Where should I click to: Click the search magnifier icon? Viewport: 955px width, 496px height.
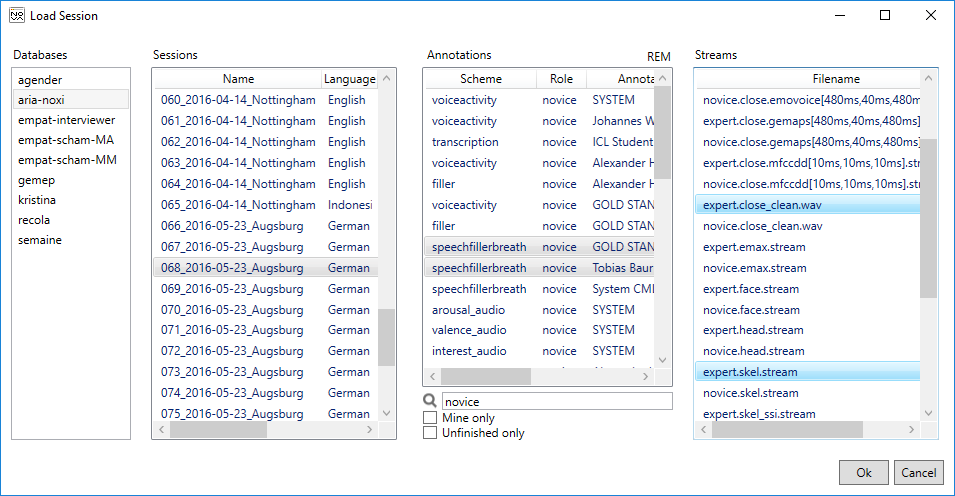pos(430,401)
